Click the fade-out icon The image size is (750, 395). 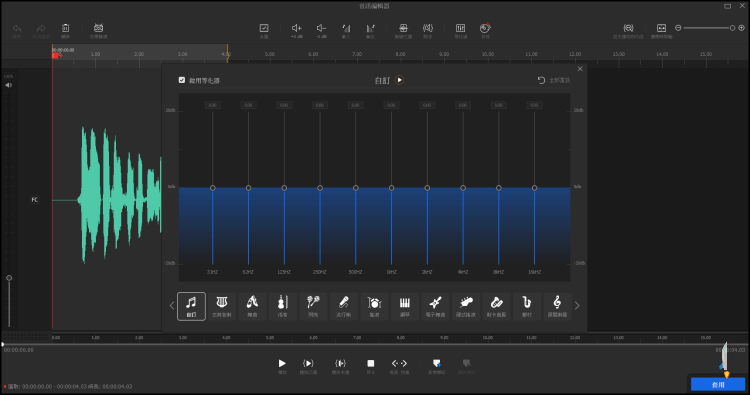coord(370,28)
